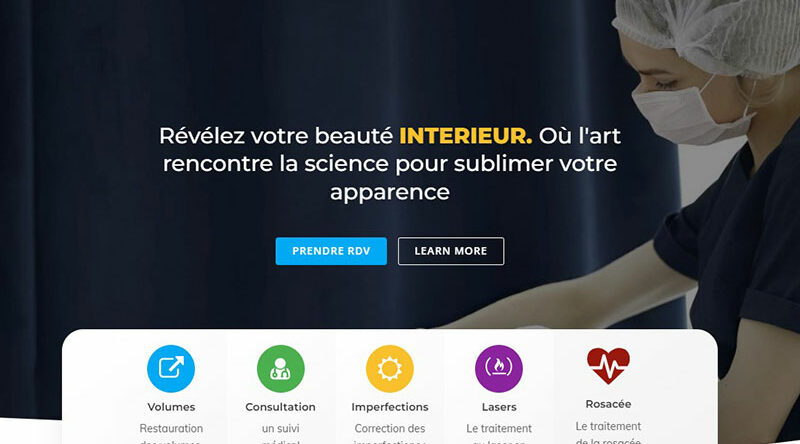Screen dimensions: 800x444
Task: Click 'Le traitement' description under Rosacée
Action: coord(608,426)
